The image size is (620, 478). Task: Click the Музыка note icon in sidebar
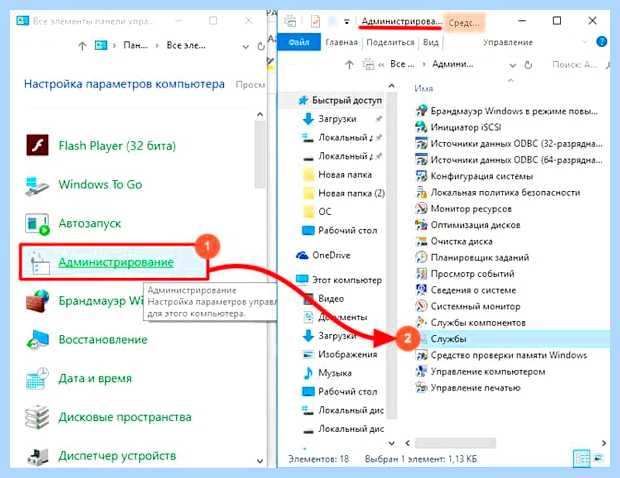pyautogui.click(x=308, y=373)
